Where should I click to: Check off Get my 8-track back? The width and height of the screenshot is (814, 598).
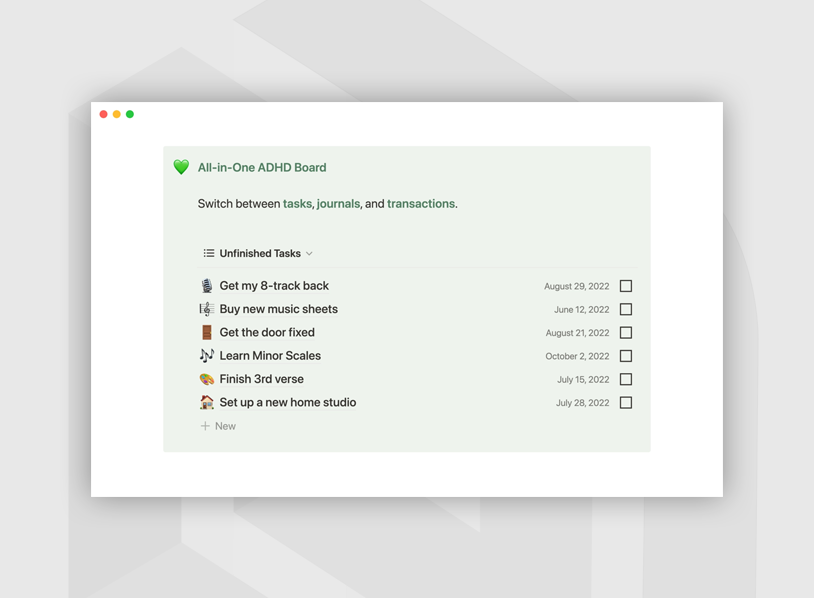click(626, 286)
